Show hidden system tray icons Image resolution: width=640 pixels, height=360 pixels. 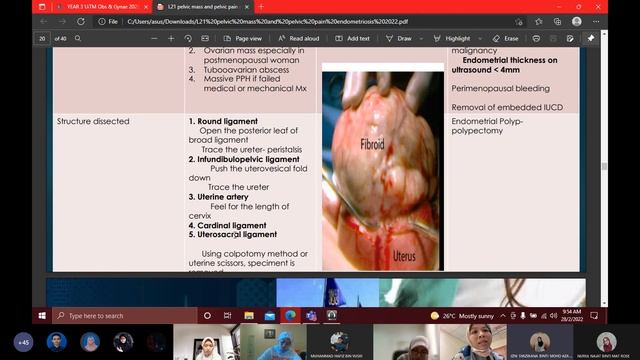pyautogui.click(x=503, y=316)
